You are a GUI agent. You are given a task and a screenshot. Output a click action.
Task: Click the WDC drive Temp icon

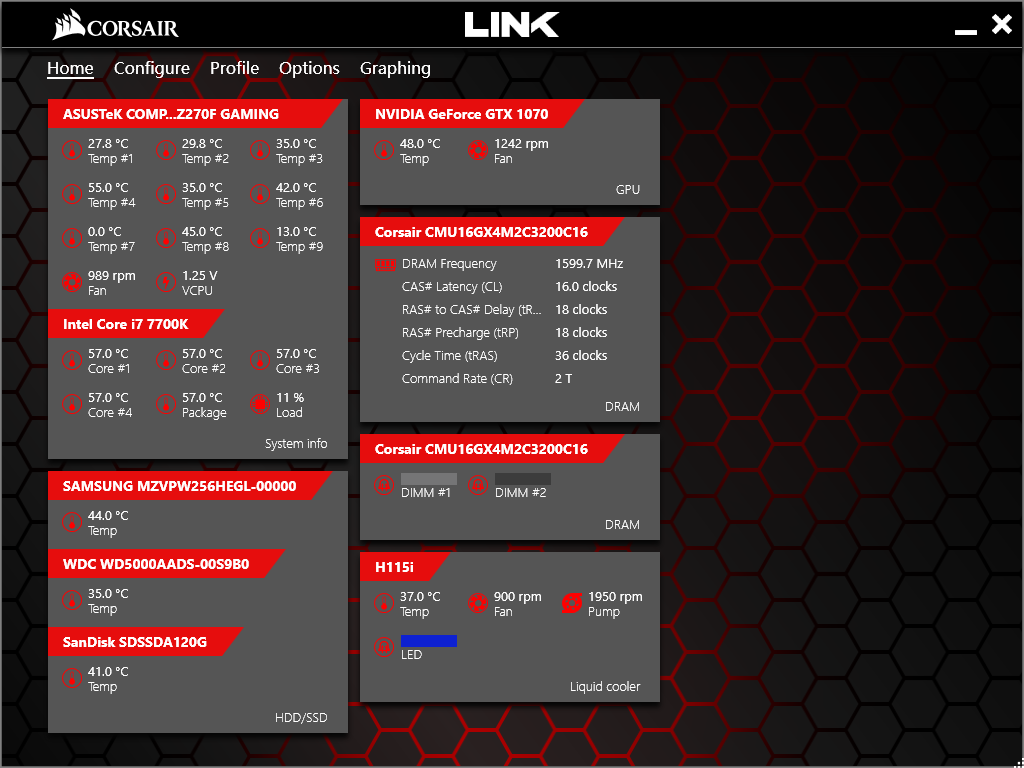pyautogui.click(x=71, y=600)
